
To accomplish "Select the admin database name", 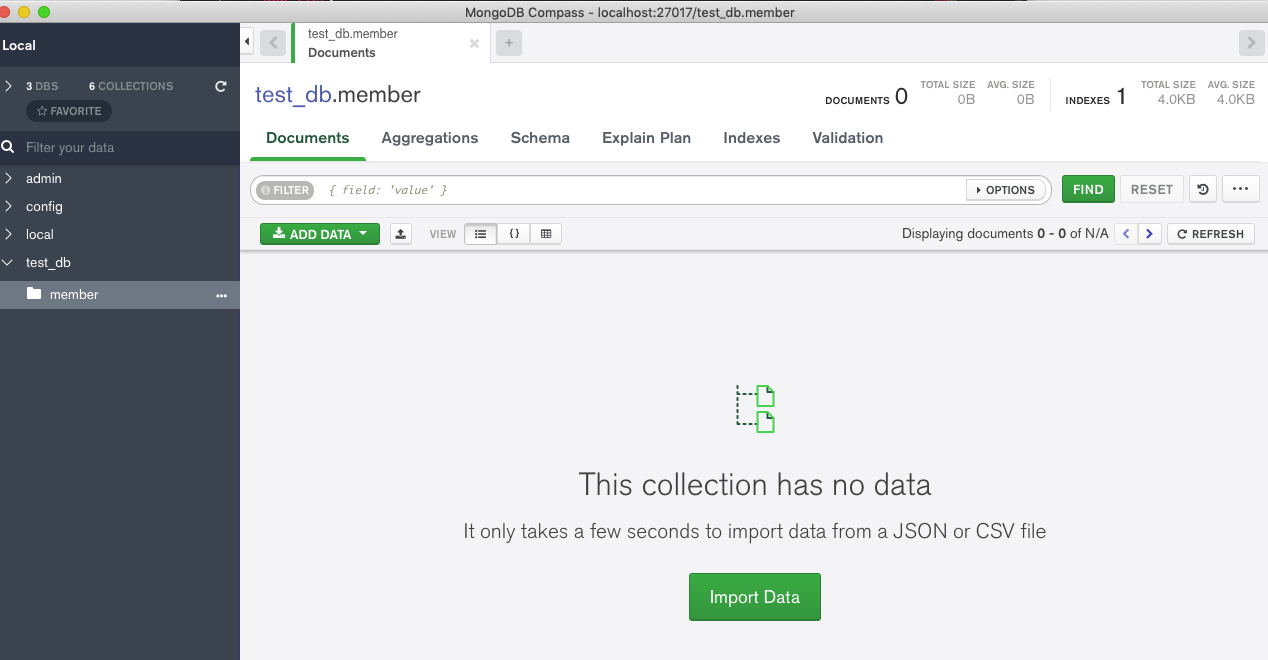I will (44, 179).
